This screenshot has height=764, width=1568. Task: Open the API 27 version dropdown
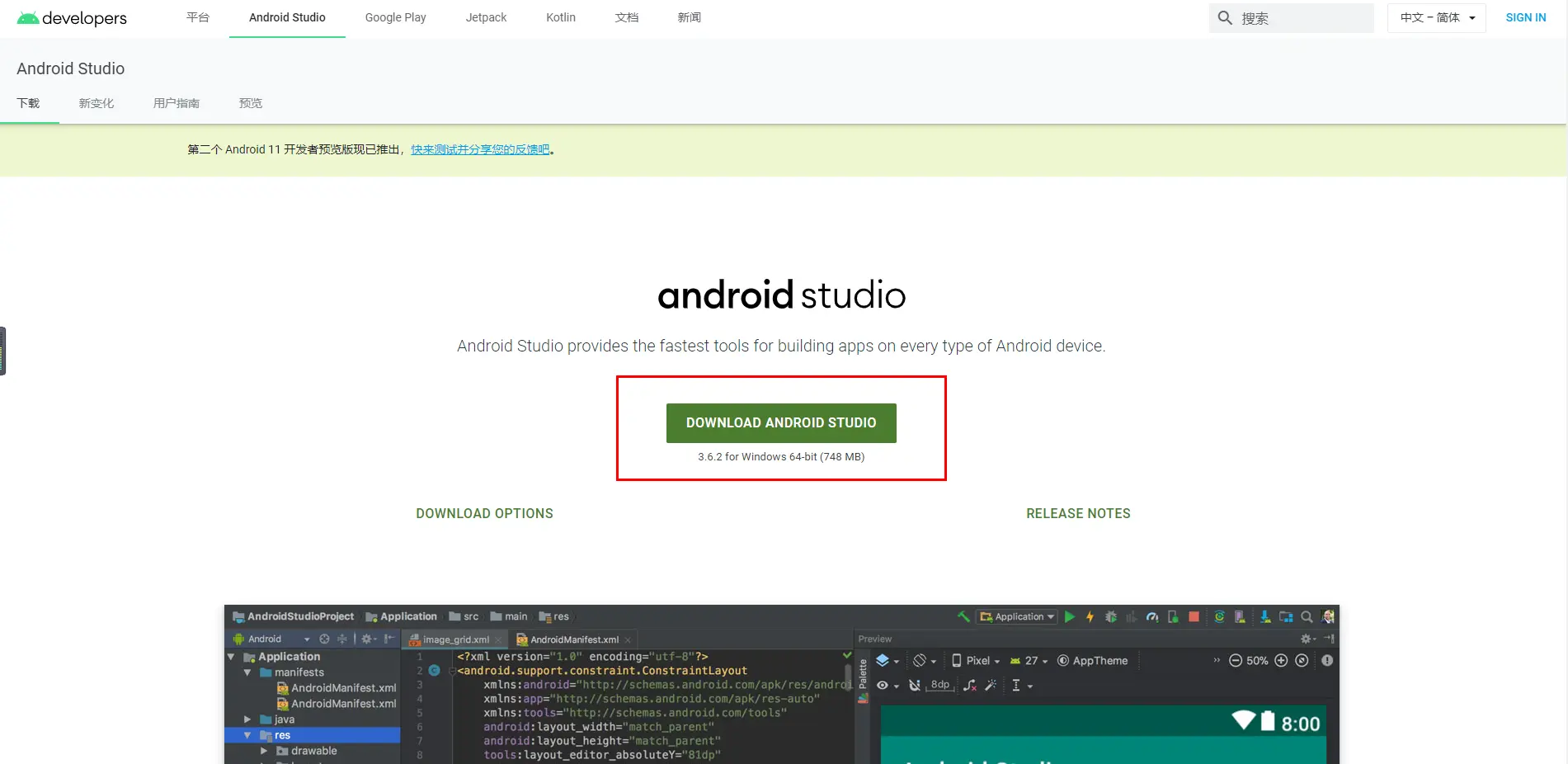pos(1029,660)
